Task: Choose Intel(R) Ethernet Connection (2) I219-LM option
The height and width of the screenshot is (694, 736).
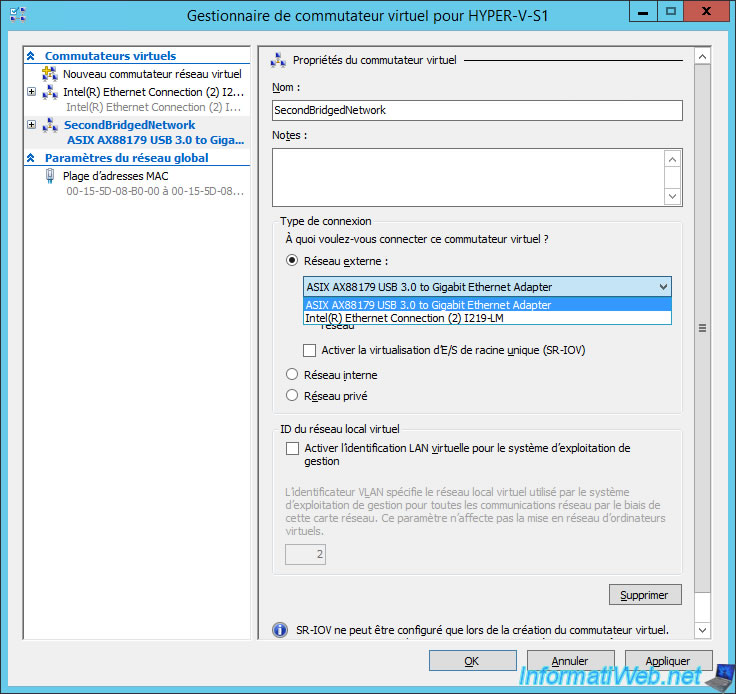Action: coord(487,318)
